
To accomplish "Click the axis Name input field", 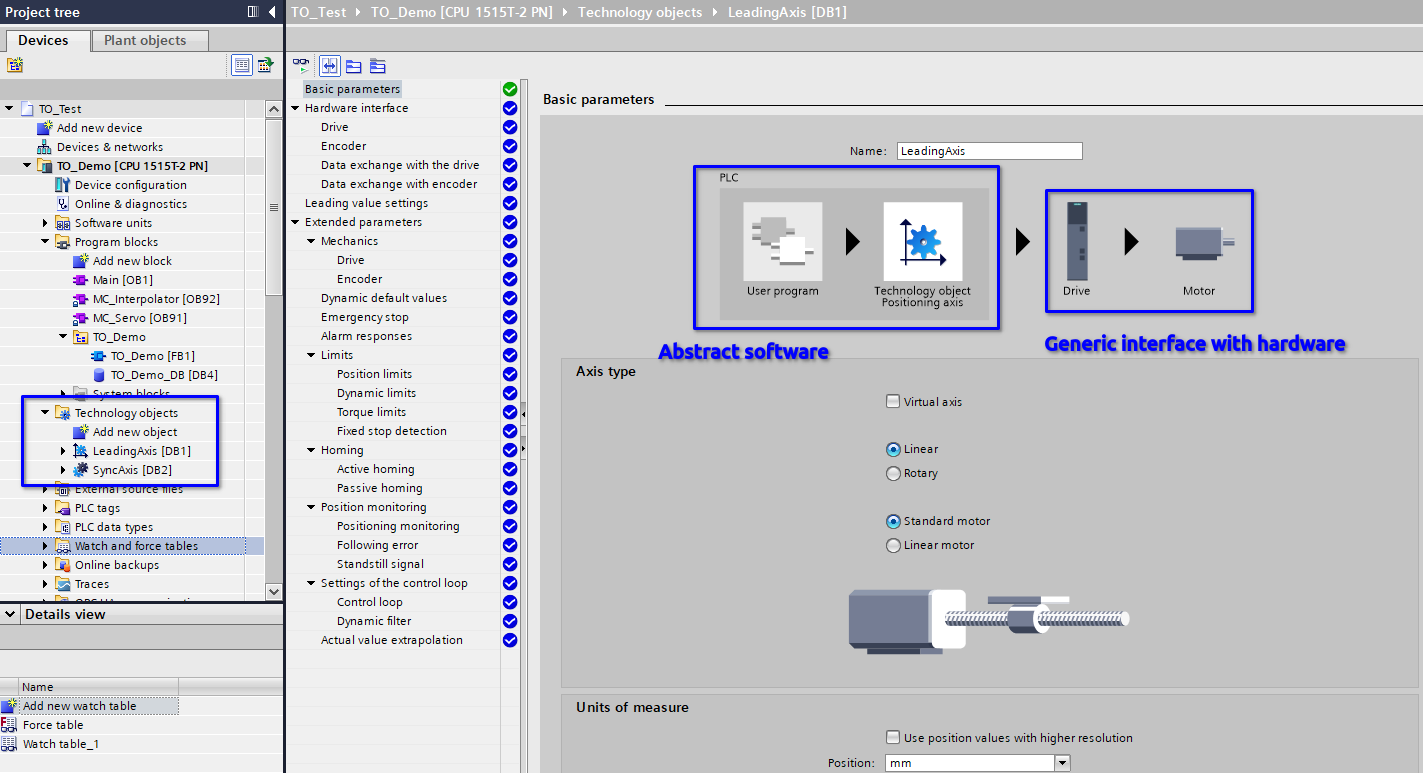I will [989, 151].
